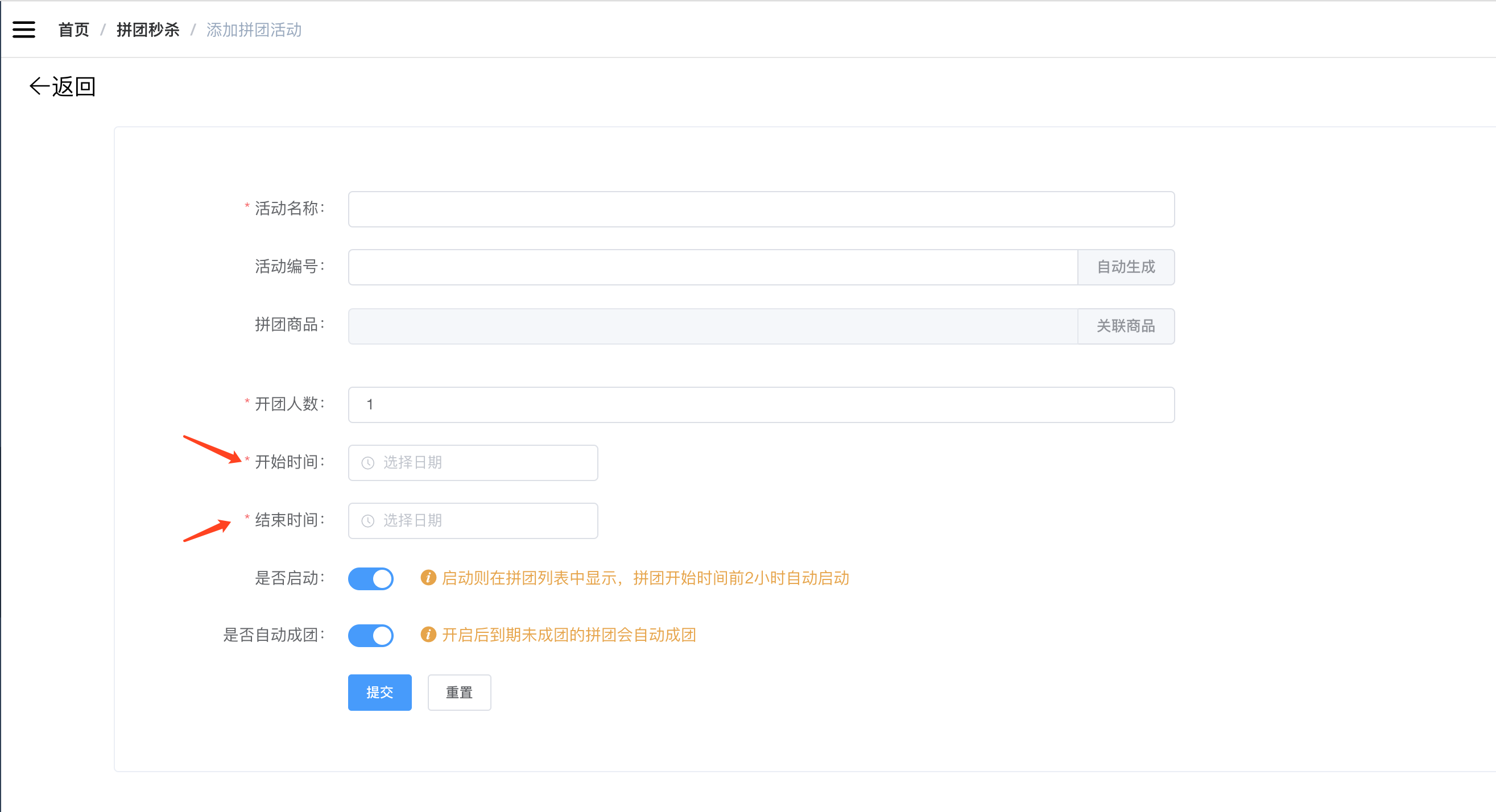Open 拼团秒杀 breadcrumb
The width and height of the screenshot is (1496, 812).
(148, 30)
